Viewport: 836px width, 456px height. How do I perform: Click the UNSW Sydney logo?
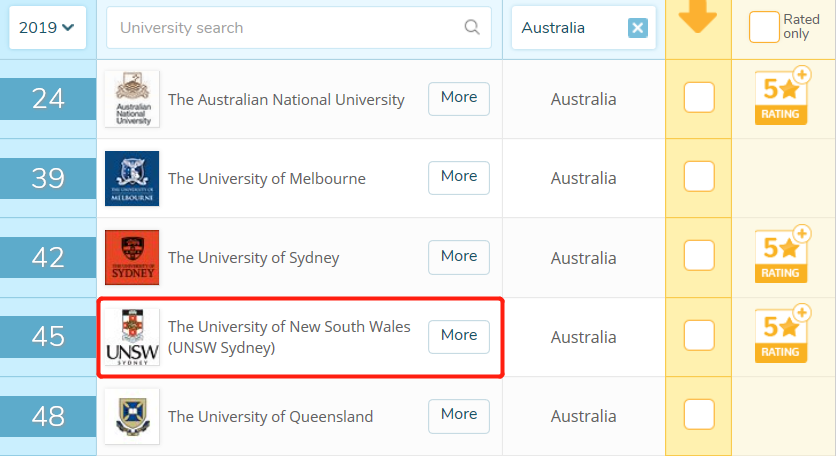tap(132, 337)
